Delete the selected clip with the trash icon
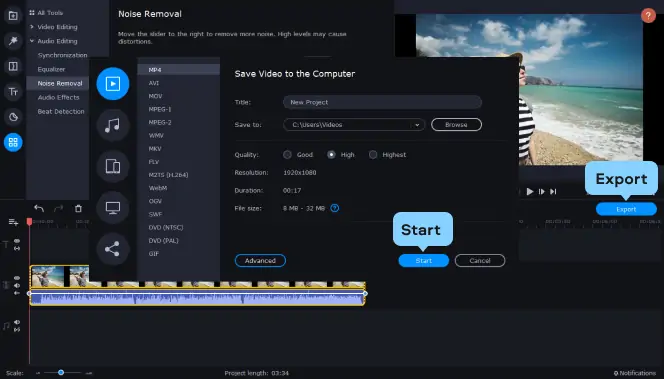 (x=78, y=208)
